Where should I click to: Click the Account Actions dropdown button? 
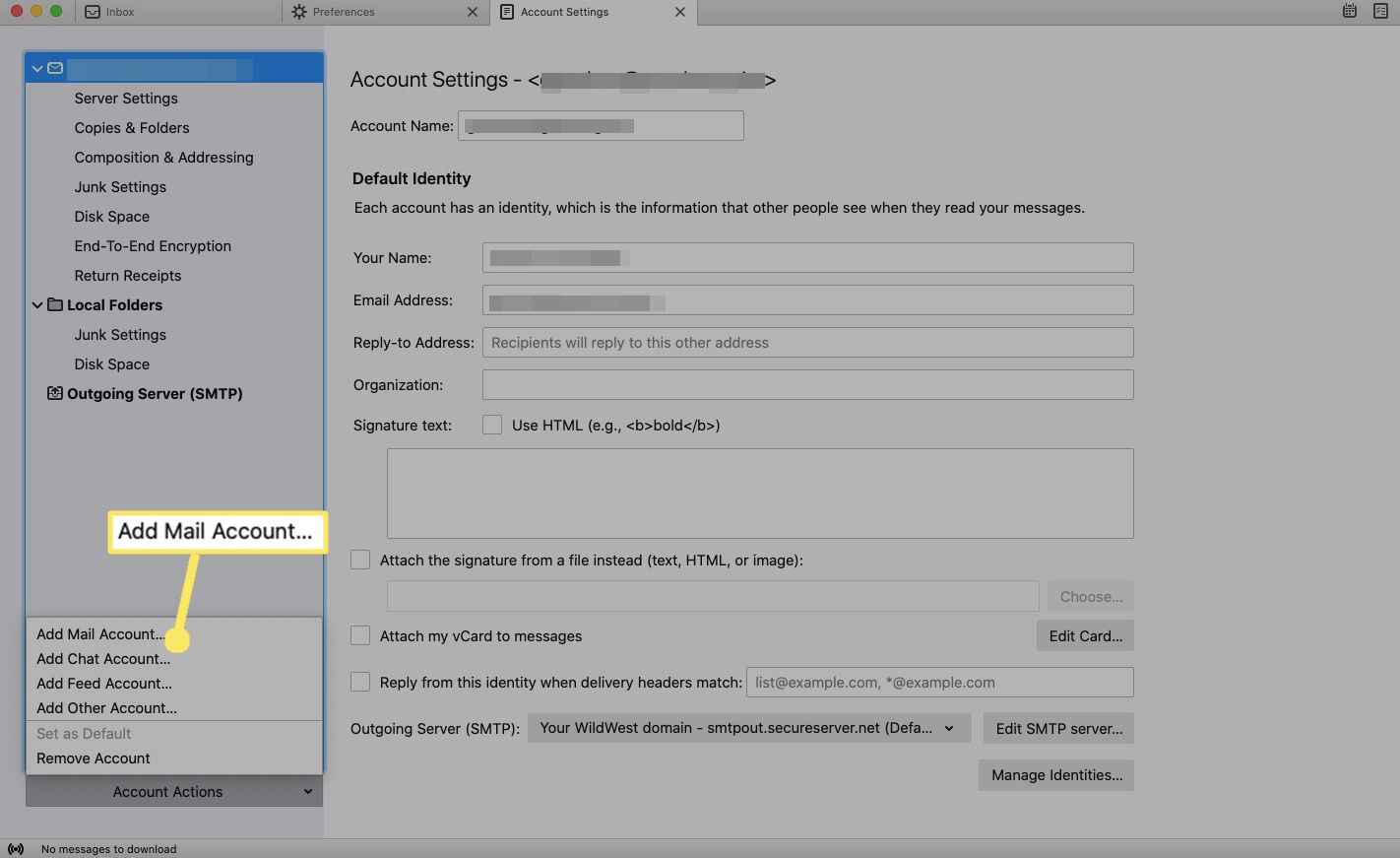click(174, 791)
